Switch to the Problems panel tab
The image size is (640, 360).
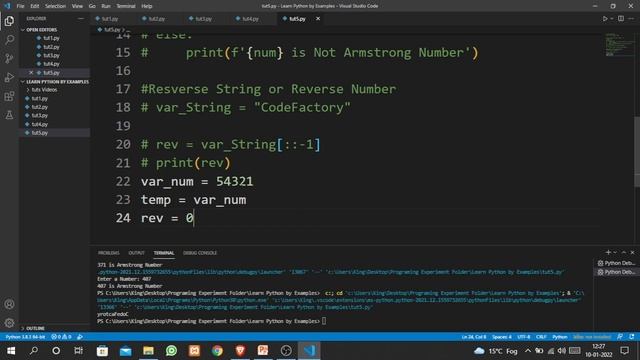(109, 253)
